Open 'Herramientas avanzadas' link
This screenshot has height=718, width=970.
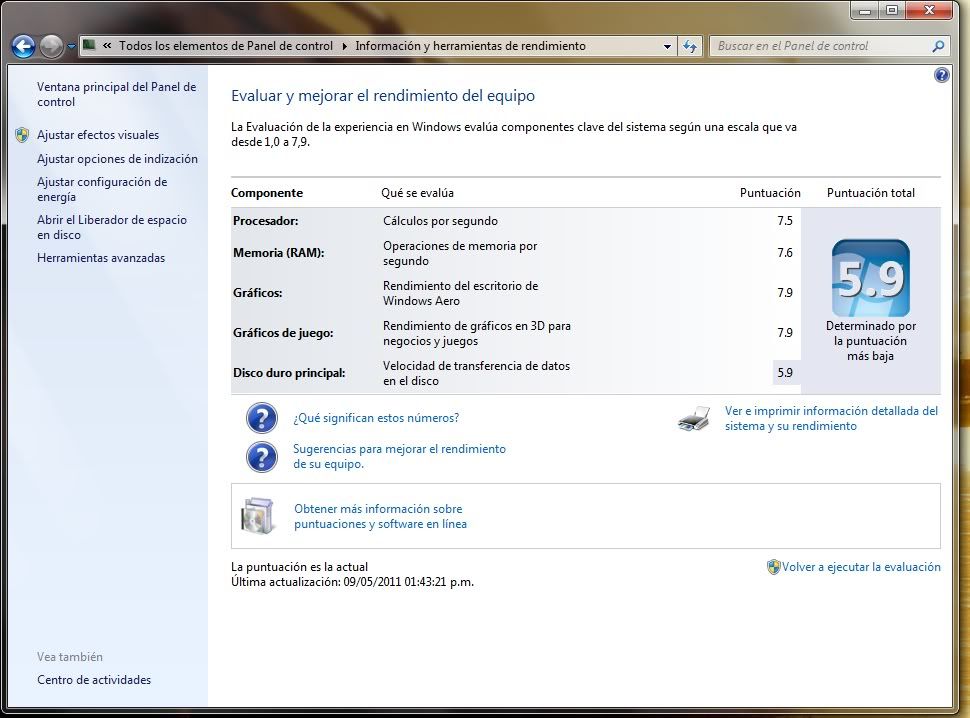click(x=101, y=258)
